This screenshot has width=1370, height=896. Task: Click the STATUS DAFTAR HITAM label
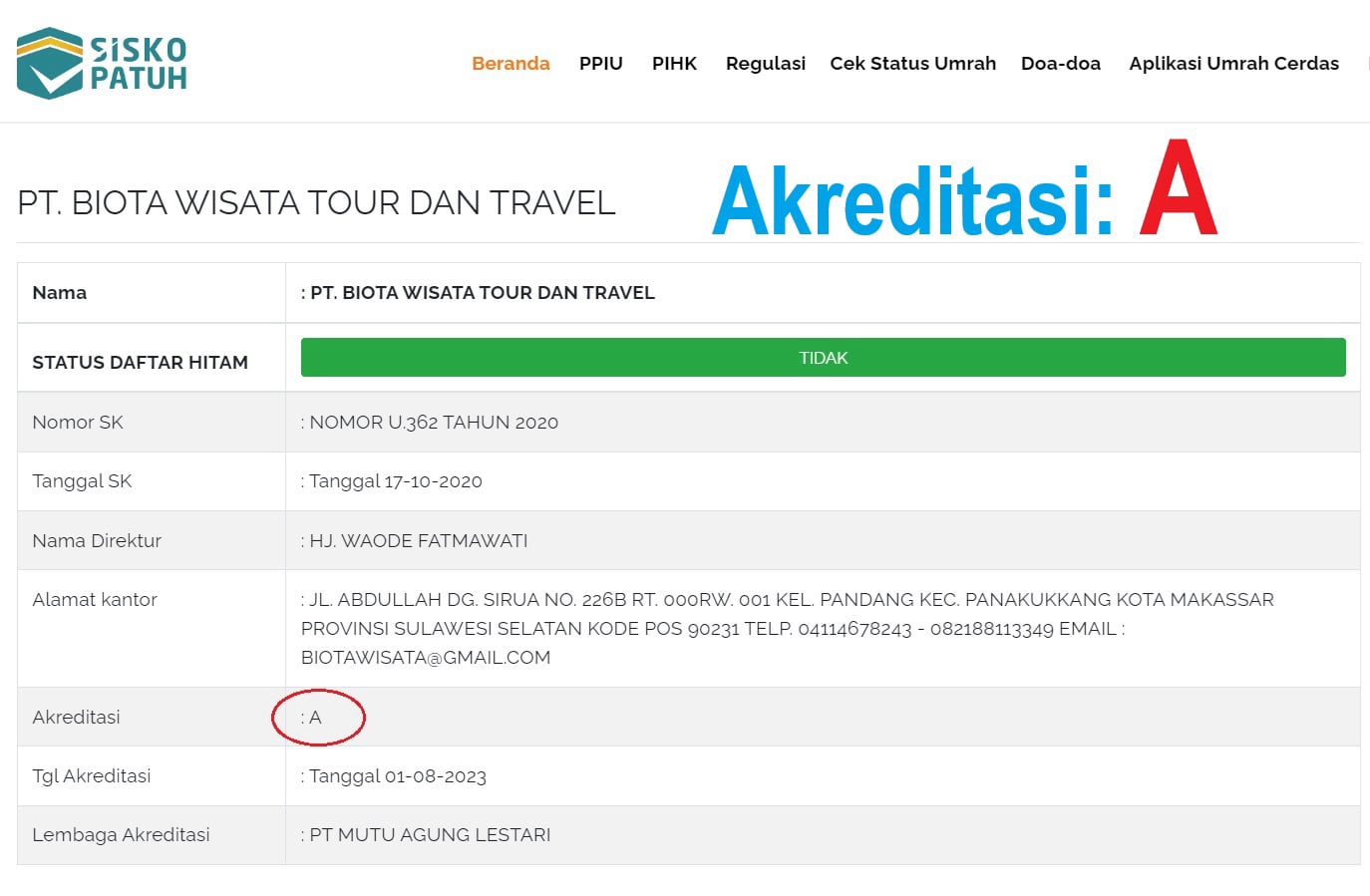click(x=140, y=363)
